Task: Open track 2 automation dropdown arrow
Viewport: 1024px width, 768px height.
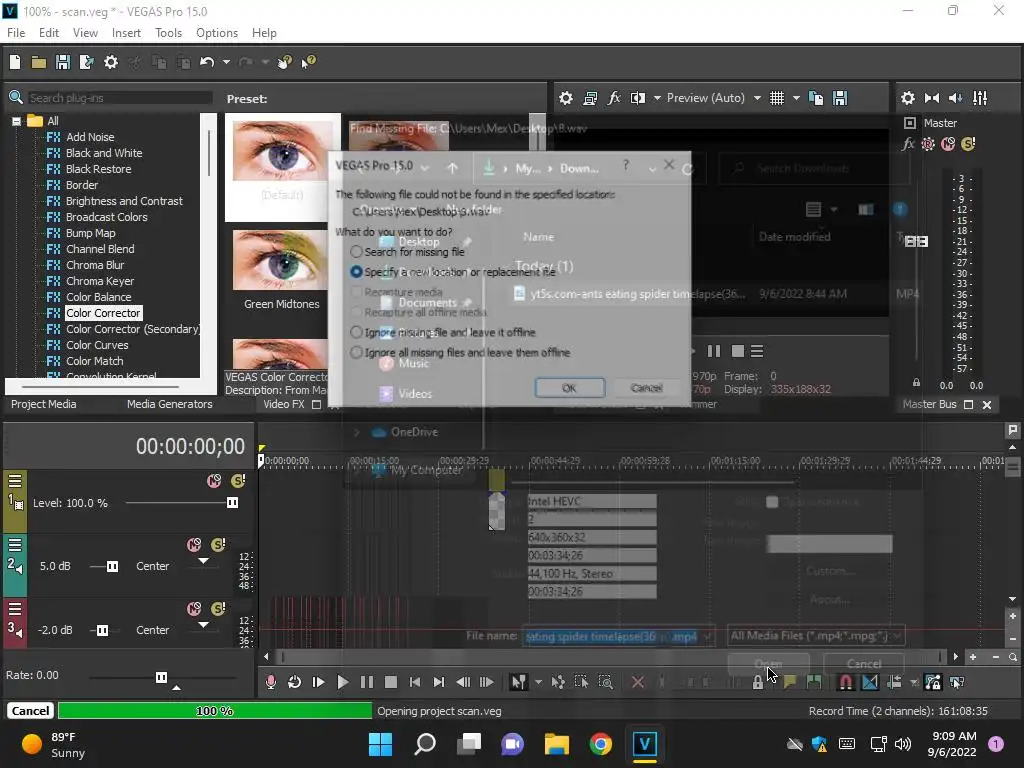Action: tap(204, 561)
